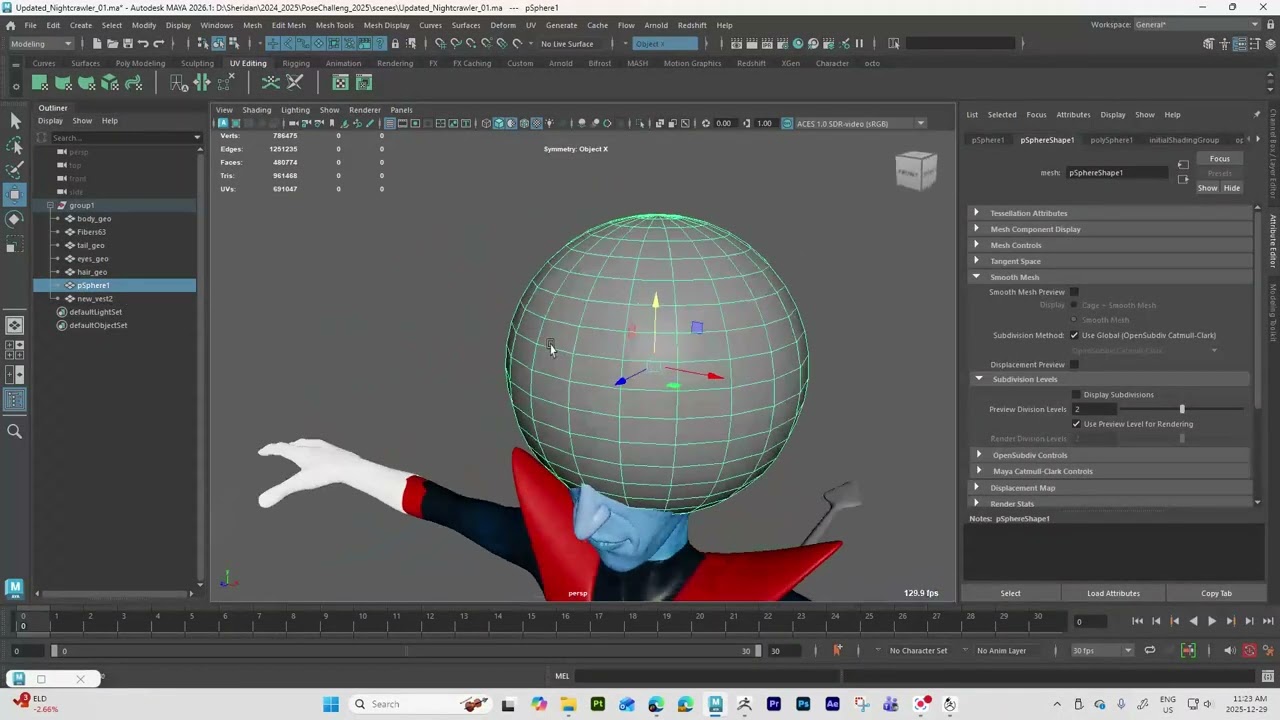Open the Modeling menu set dropdown
Viewport: 1280px width, 720px height.
click(x=40, y=43)
